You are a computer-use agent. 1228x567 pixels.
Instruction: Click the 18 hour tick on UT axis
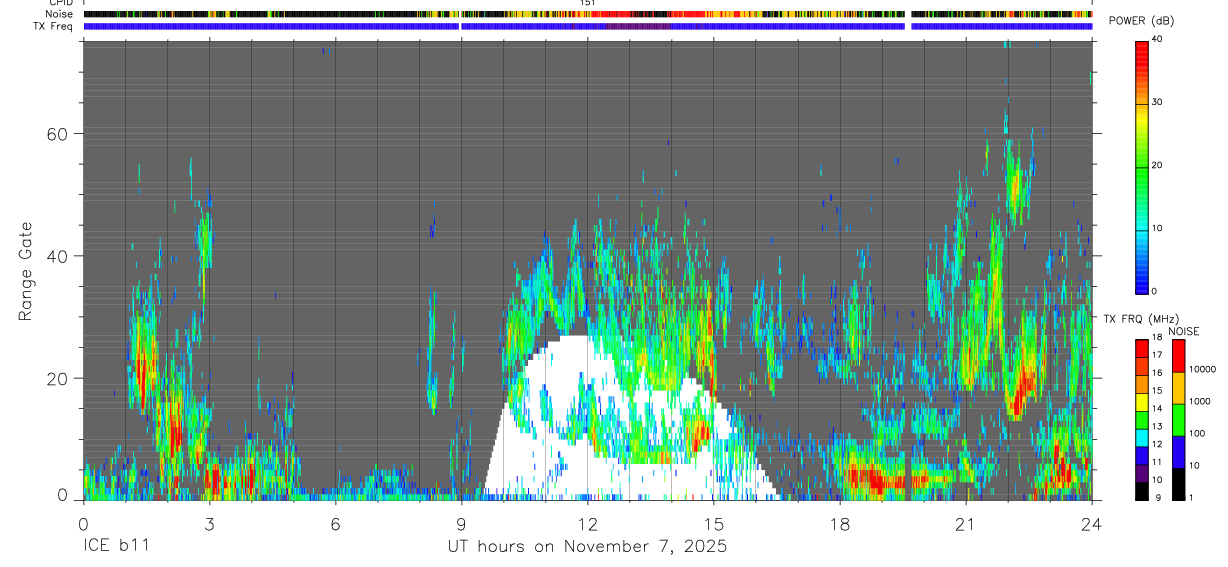point(840,523)
